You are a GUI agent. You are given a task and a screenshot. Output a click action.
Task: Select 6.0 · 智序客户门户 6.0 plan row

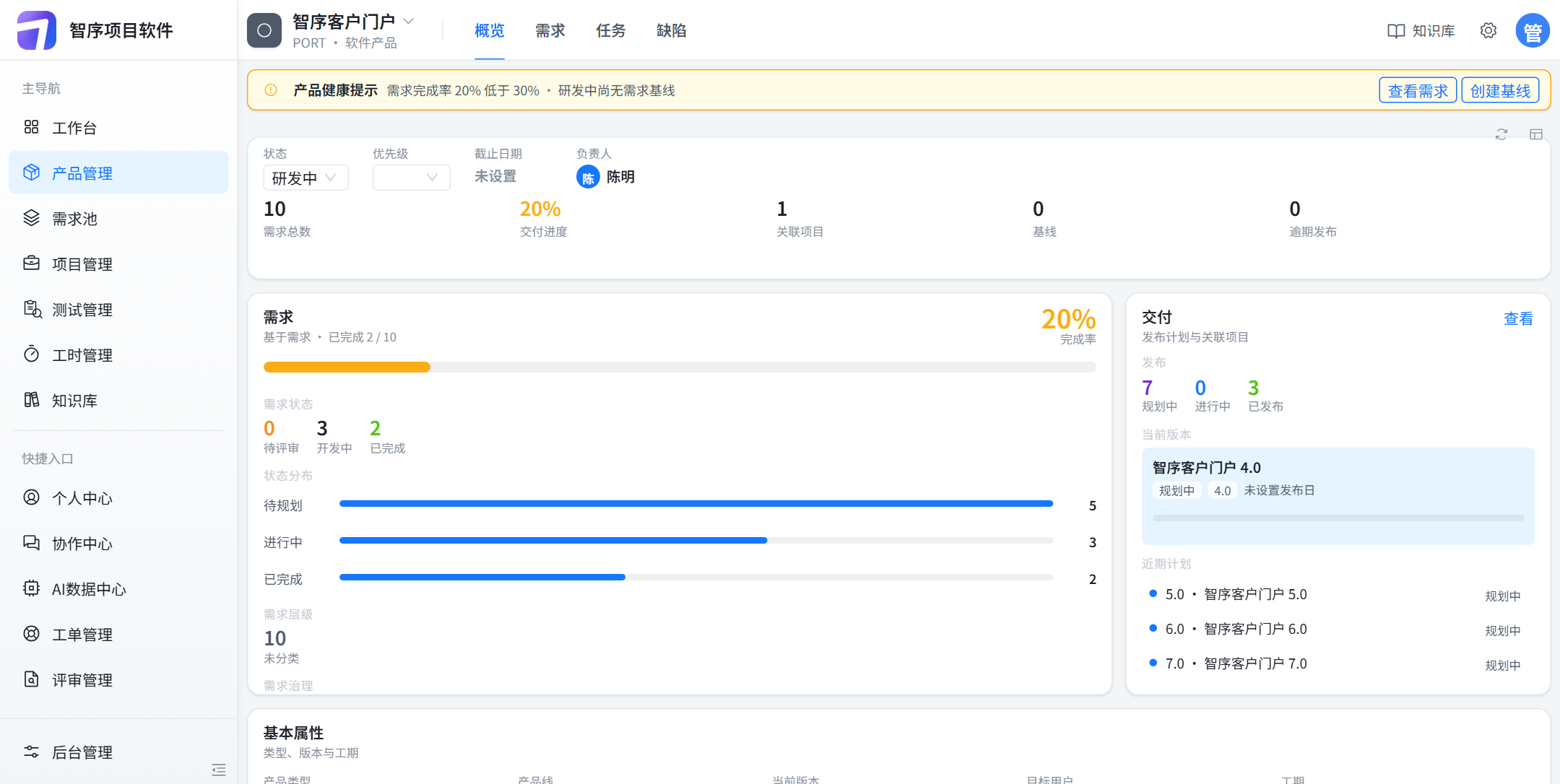pos(1338,630)
